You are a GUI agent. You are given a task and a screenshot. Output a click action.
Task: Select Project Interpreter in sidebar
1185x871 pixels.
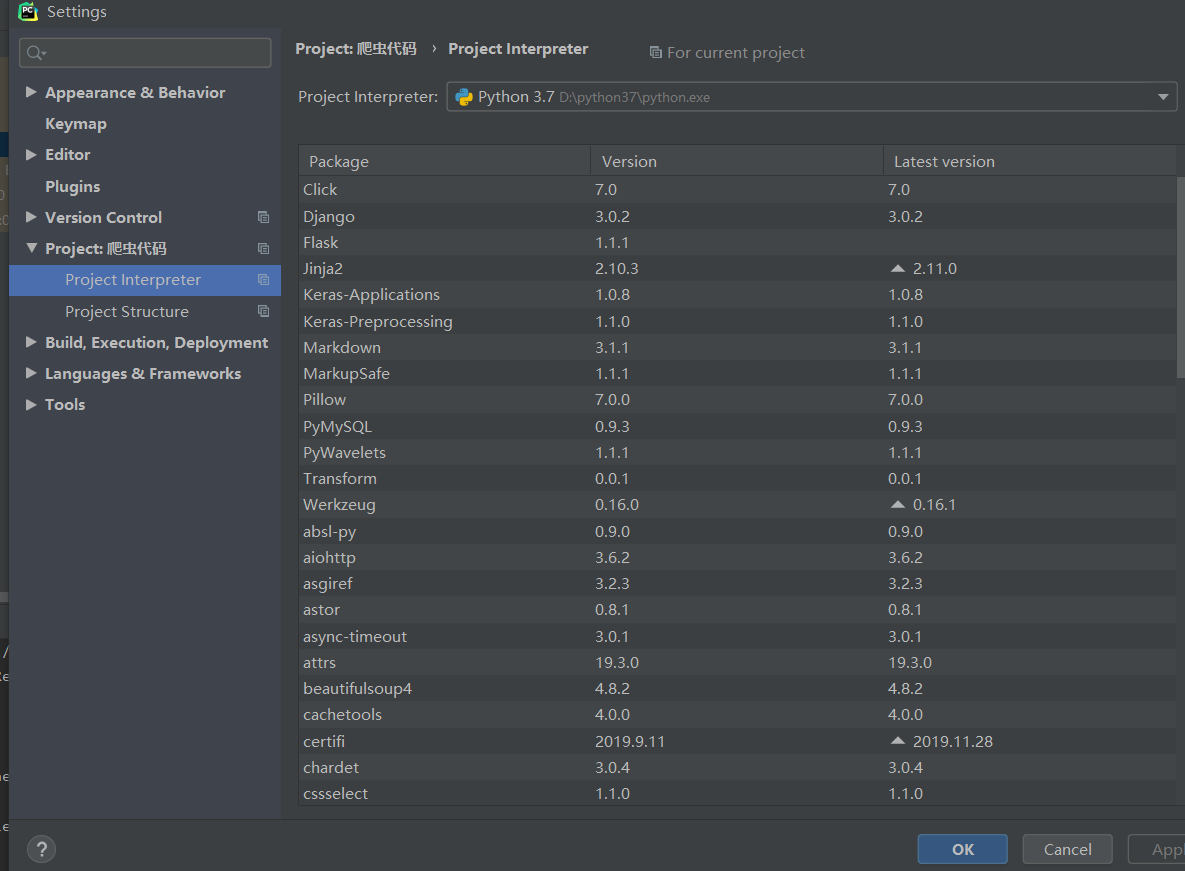(145, 280)
